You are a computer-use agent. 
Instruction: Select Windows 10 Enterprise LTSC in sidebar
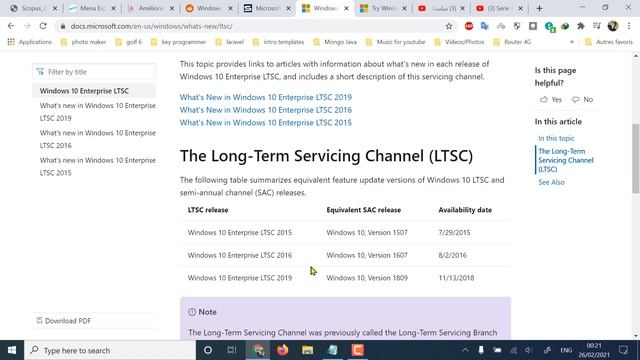coord(94,91)
